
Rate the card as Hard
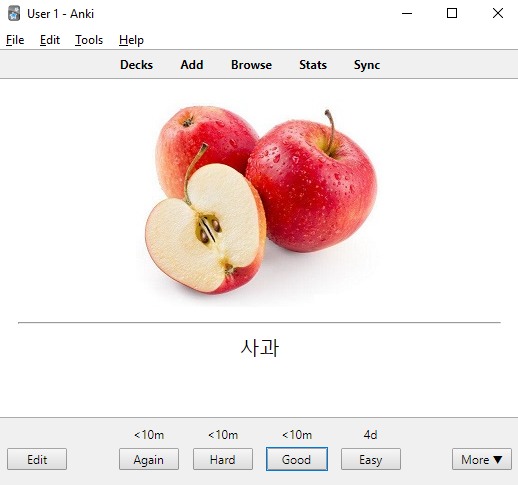tap(223, 459)
